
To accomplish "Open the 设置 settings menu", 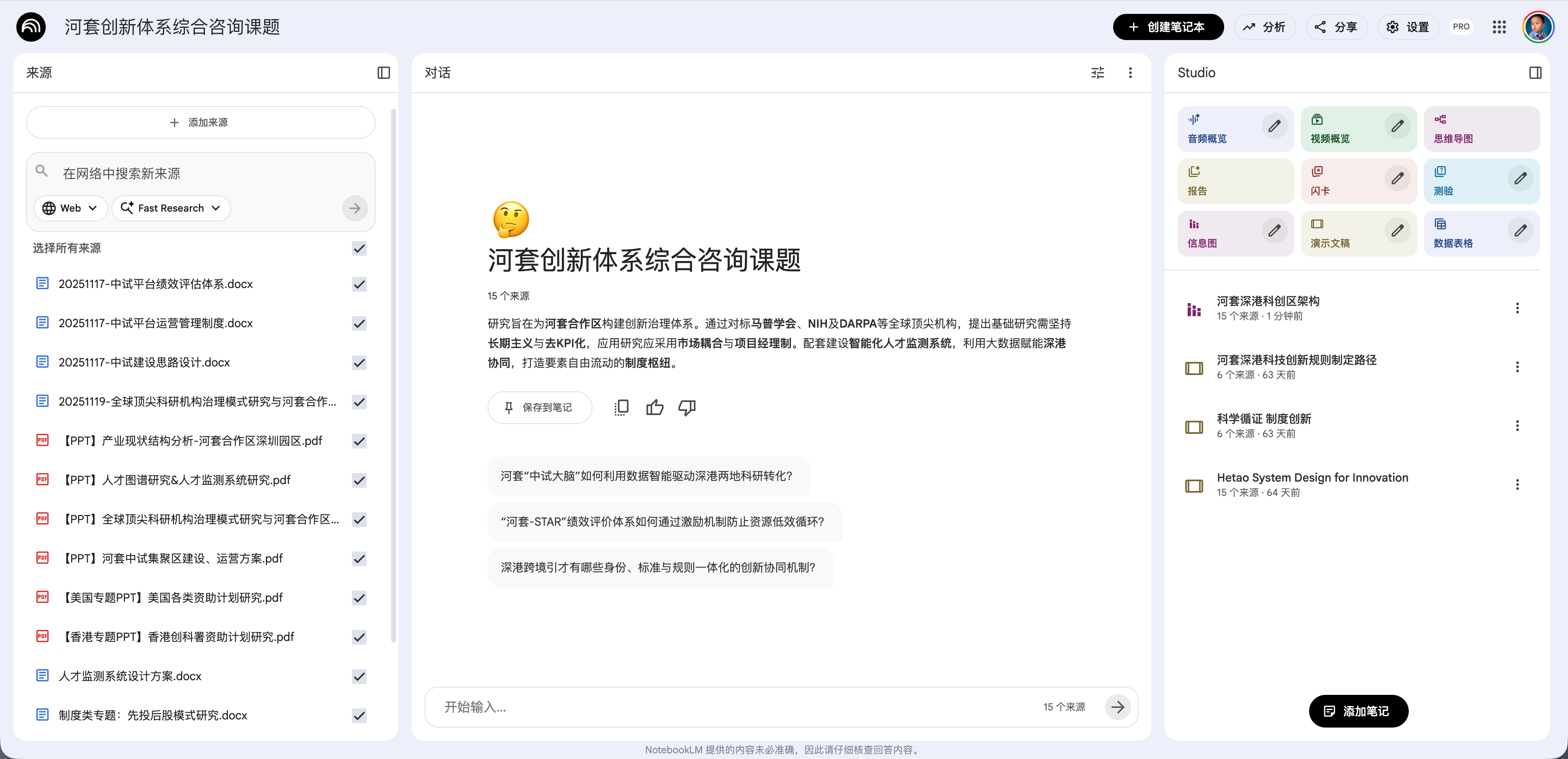I will [1408, 27].
